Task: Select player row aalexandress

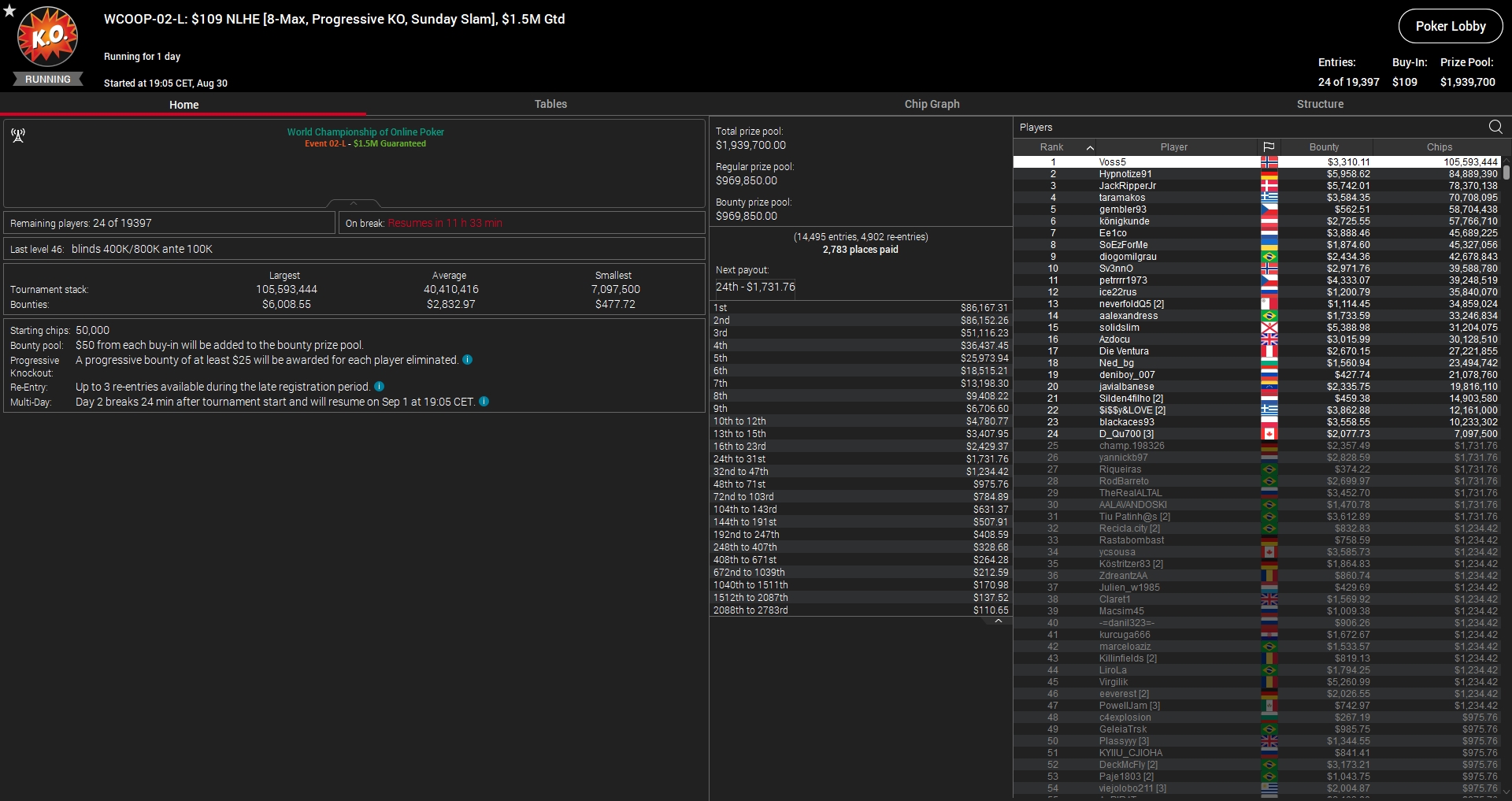Action: coord(1257,316)
